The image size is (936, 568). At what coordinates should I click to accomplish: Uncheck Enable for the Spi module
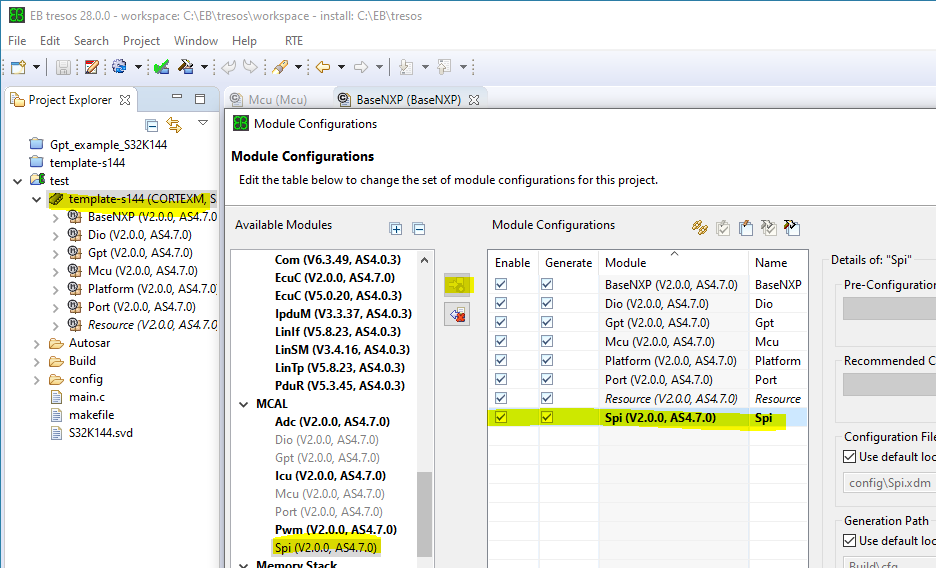tap(501, 417)
